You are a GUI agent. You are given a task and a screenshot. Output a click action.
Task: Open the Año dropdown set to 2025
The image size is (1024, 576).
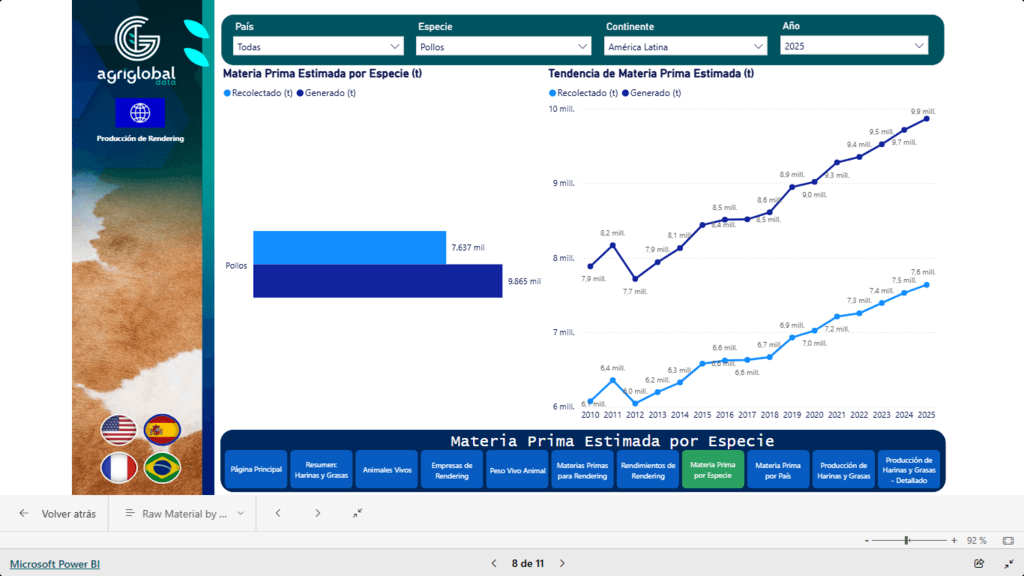(x=854, y=46)
